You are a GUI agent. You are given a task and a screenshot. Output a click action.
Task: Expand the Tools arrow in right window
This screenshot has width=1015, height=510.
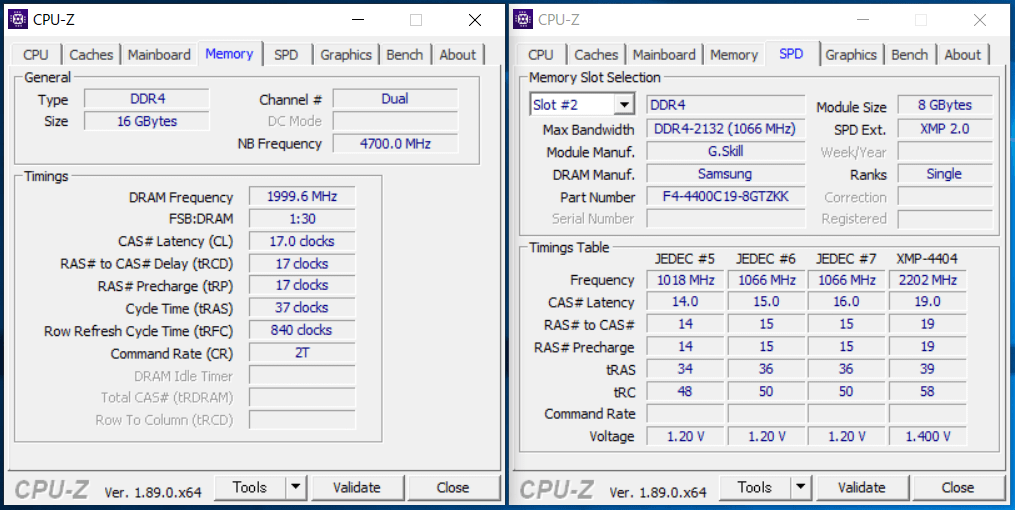pyautogui.click(x=800, y=487)
